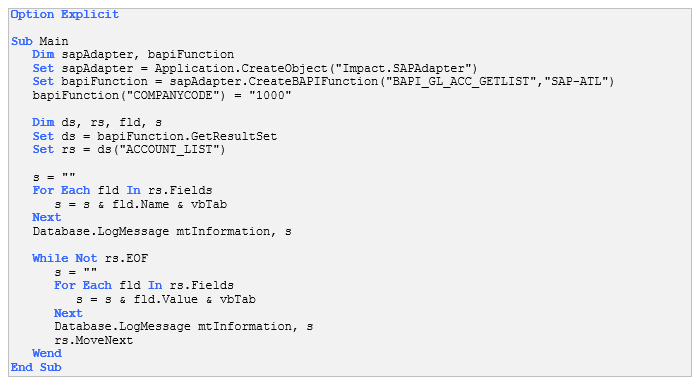
Task: Place cursor on Dim sapAdapter, bapiFunction line
Action: click(133, 54)
